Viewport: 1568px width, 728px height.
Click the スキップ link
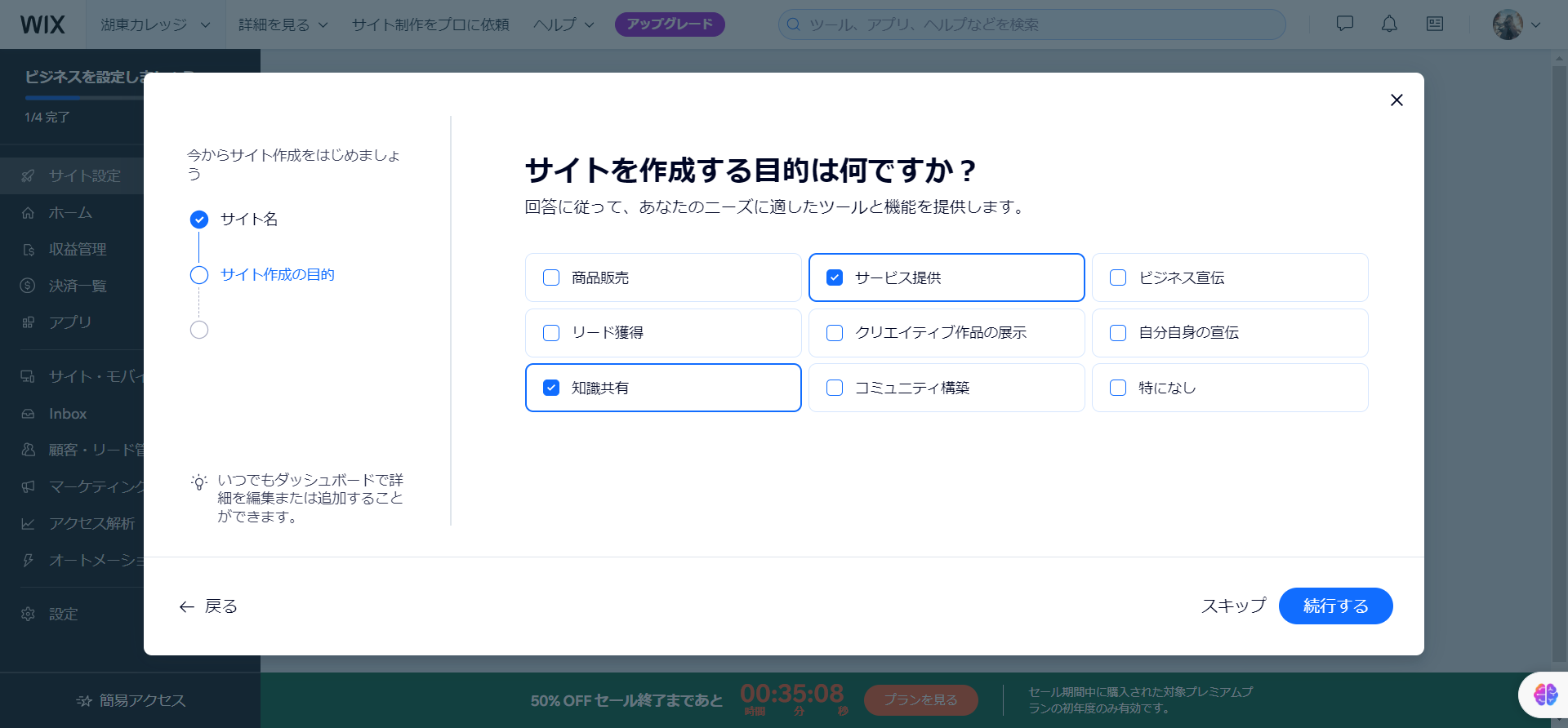point(1232,606)
